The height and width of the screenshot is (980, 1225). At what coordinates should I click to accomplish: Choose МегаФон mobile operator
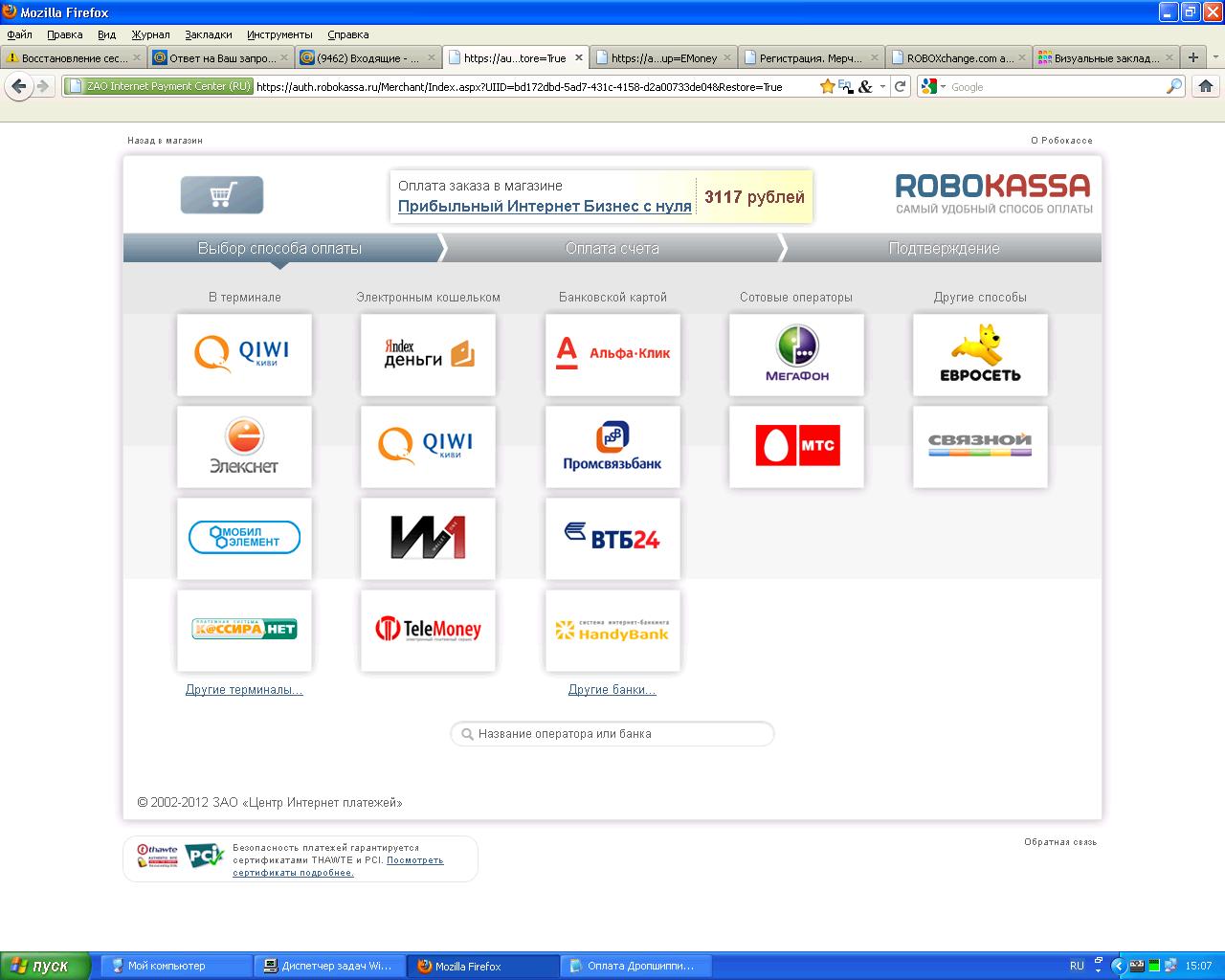click(796, 354)
